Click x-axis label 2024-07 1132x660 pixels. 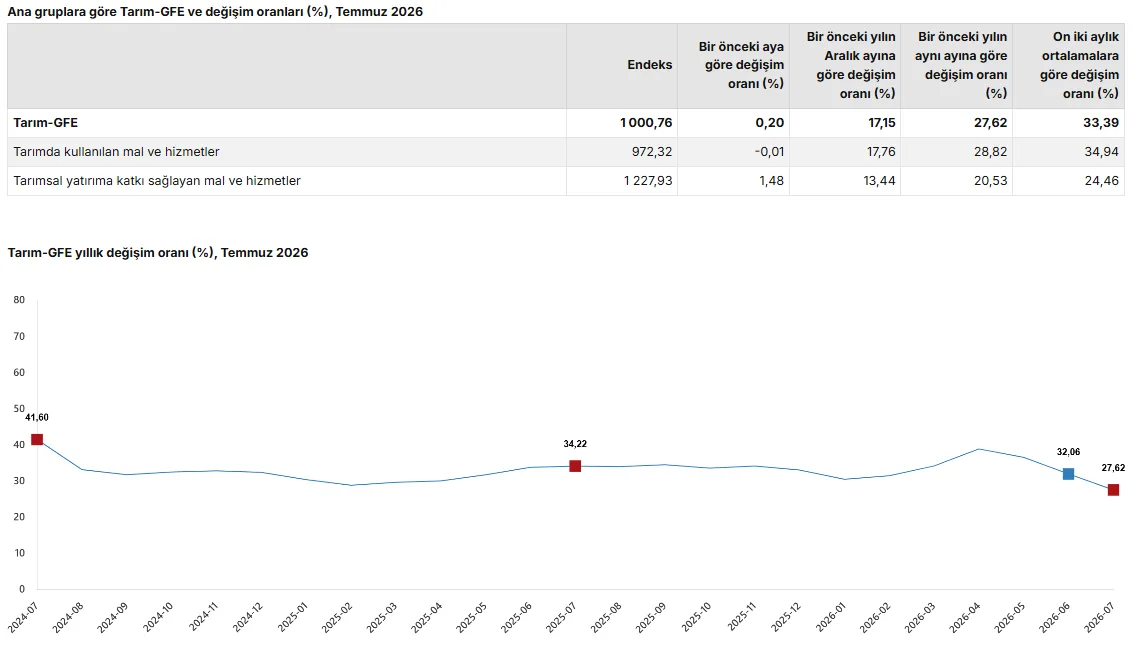coord(22,618)
